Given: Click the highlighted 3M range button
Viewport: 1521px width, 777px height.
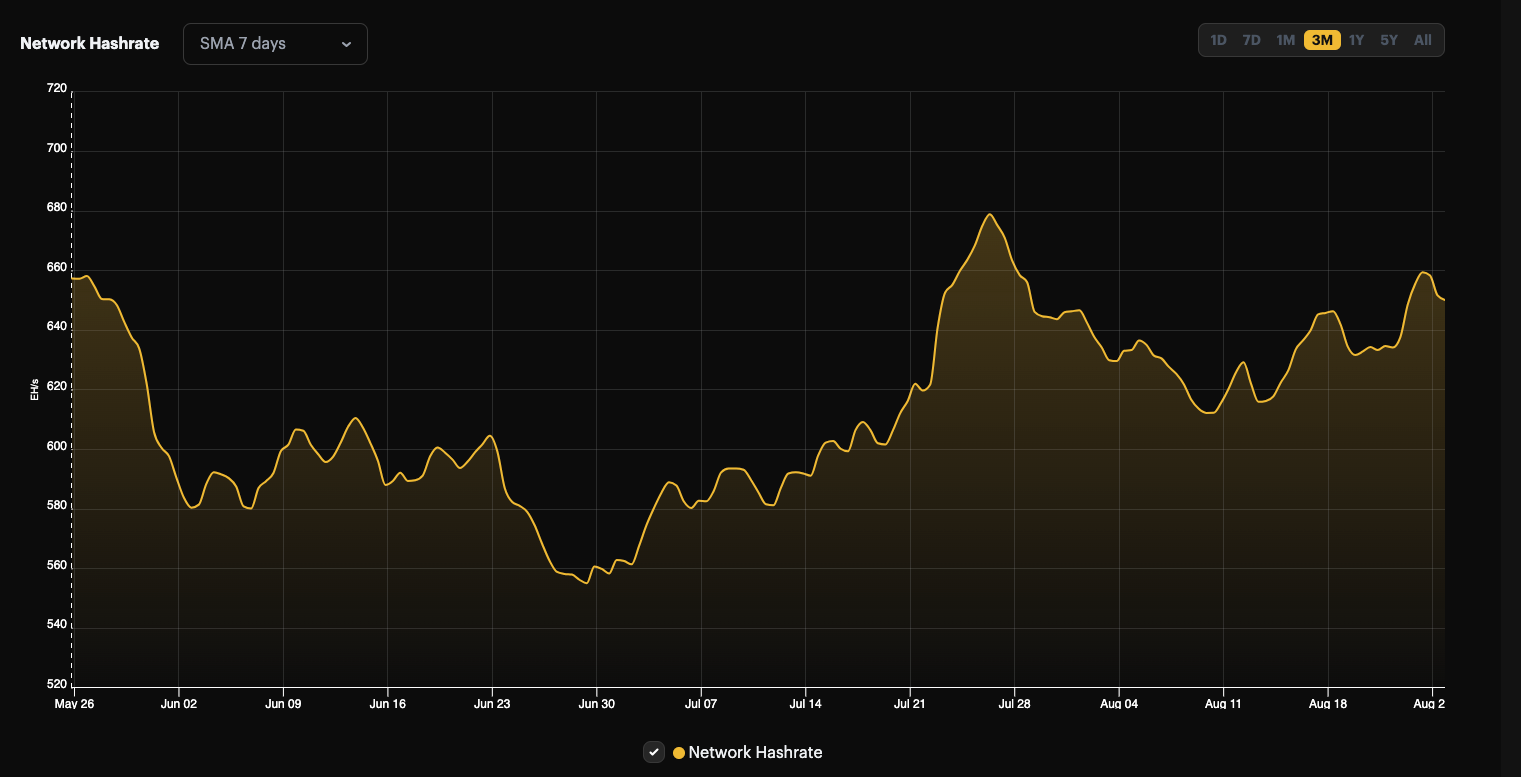Looking at the screenshot, I should pos(1320,40).
